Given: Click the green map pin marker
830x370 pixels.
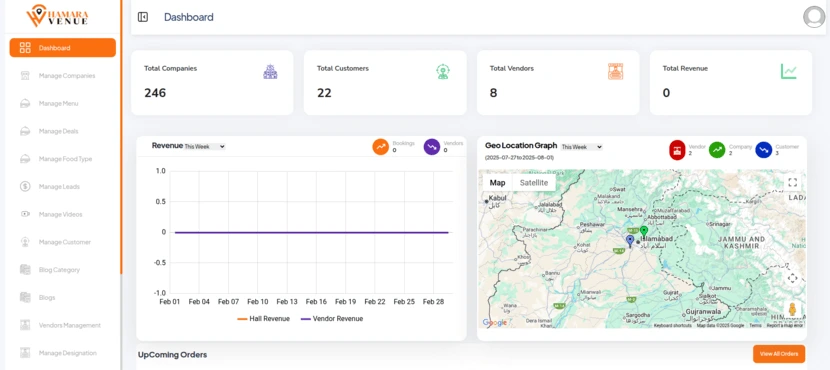Looking at the screenshot, I should [644, 231].
